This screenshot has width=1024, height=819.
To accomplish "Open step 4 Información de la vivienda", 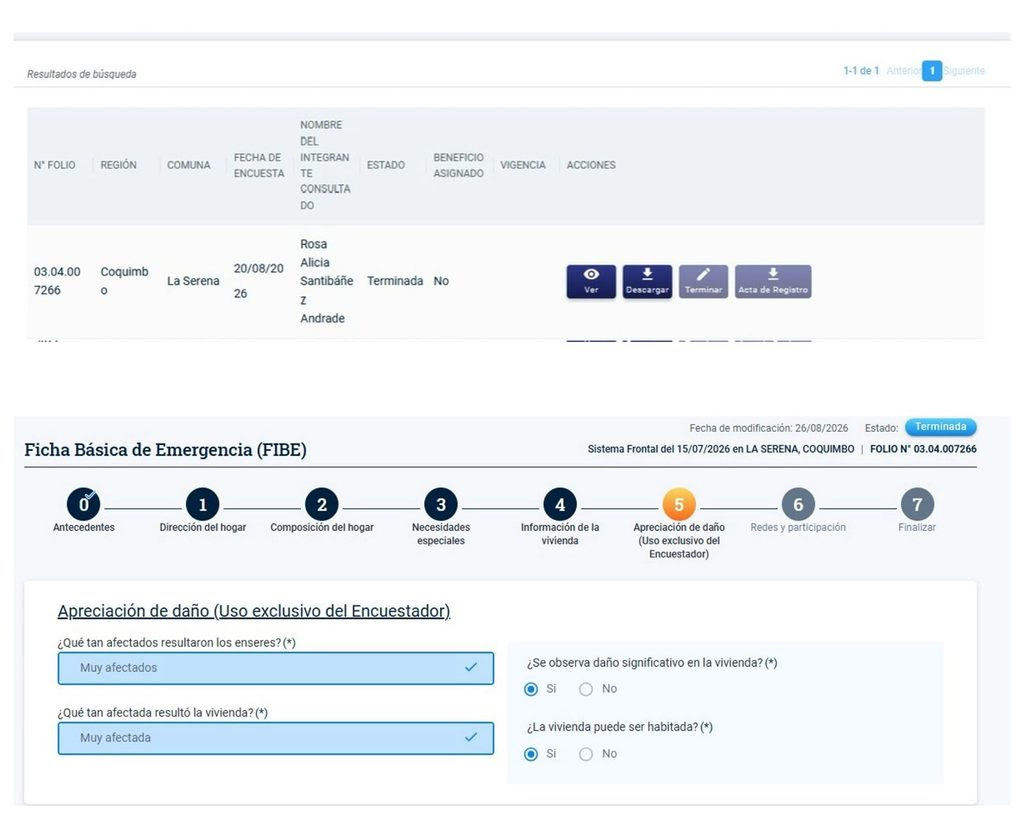I will tap(560, 504).
